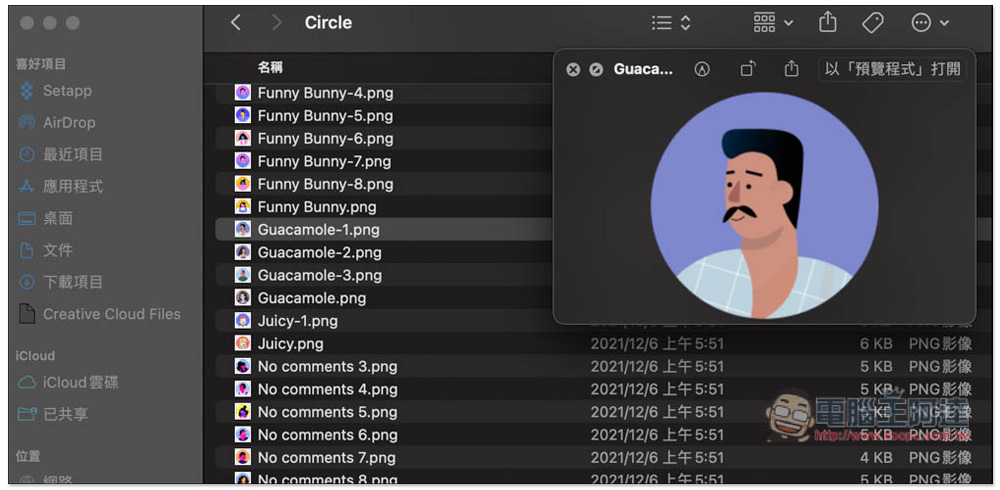
Task: Toggle Quick Look full screen button
Action: 596,69
